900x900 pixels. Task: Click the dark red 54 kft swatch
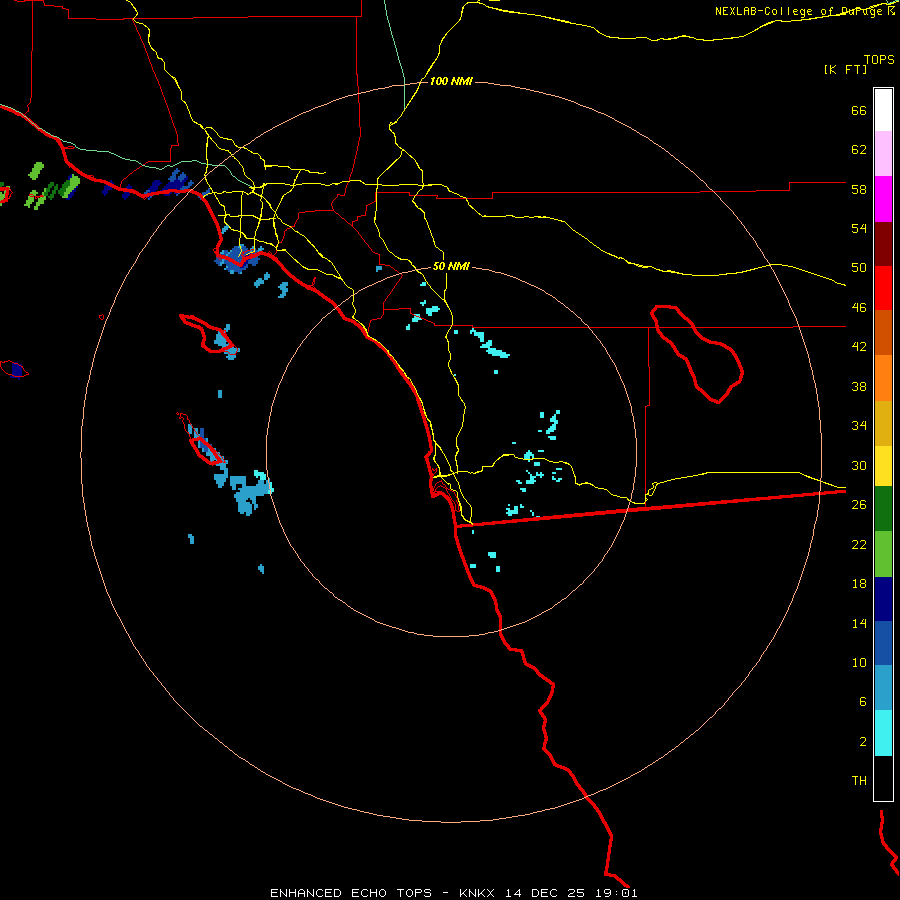point(883,244)
